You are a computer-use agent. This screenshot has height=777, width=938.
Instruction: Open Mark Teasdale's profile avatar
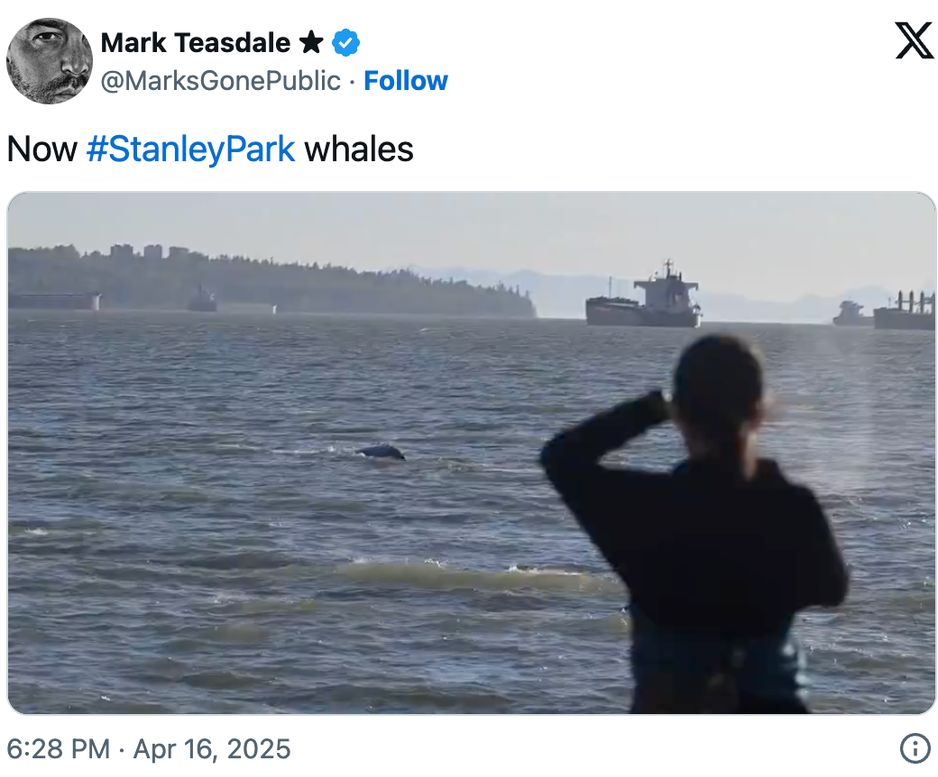click(49, 61)
